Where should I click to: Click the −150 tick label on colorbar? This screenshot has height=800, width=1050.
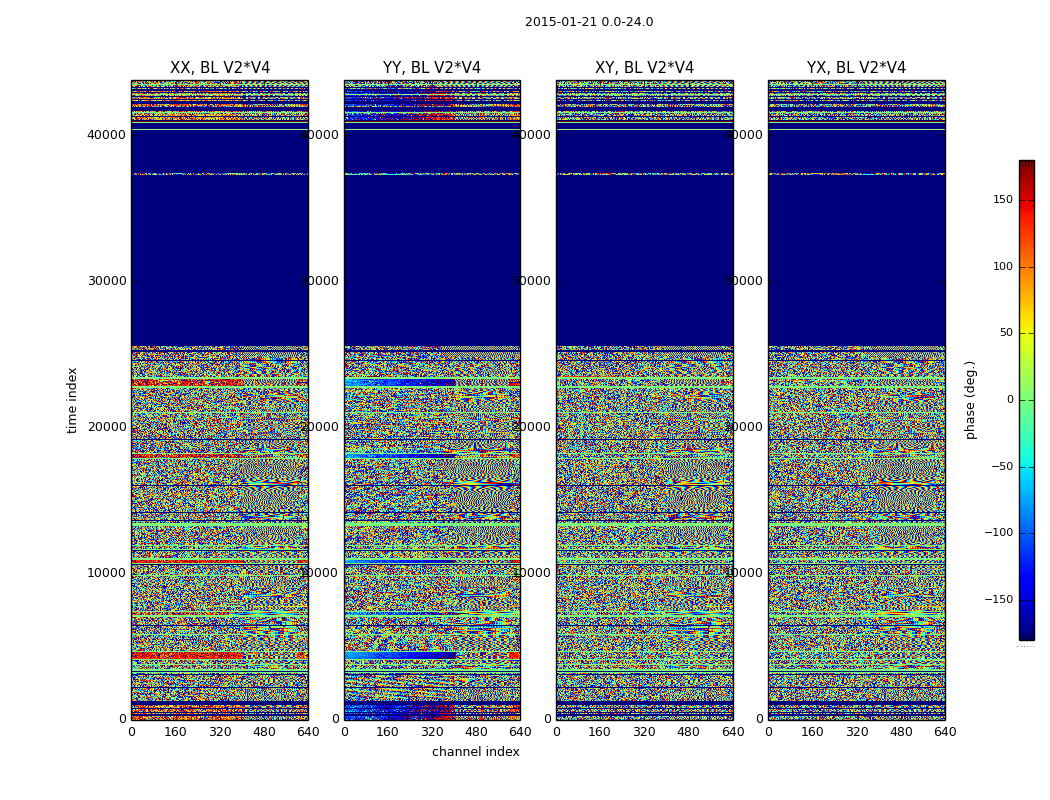tap(999, 600)
